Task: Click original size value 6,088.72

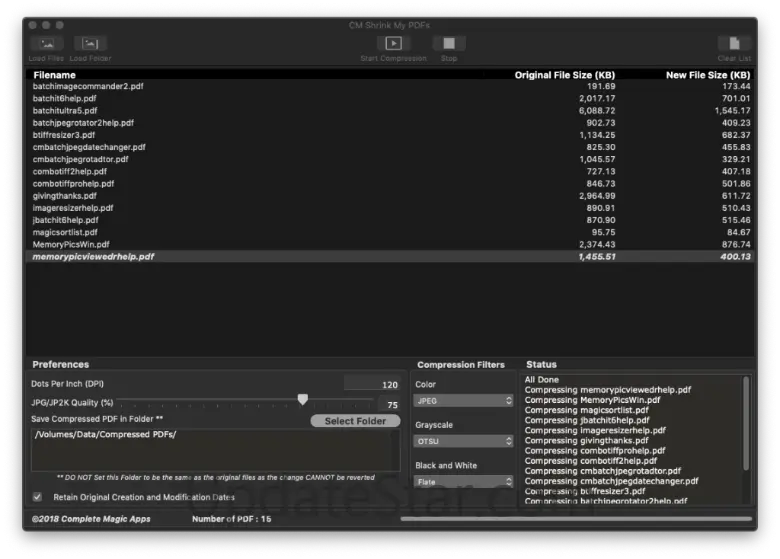Action: point(597,111)
